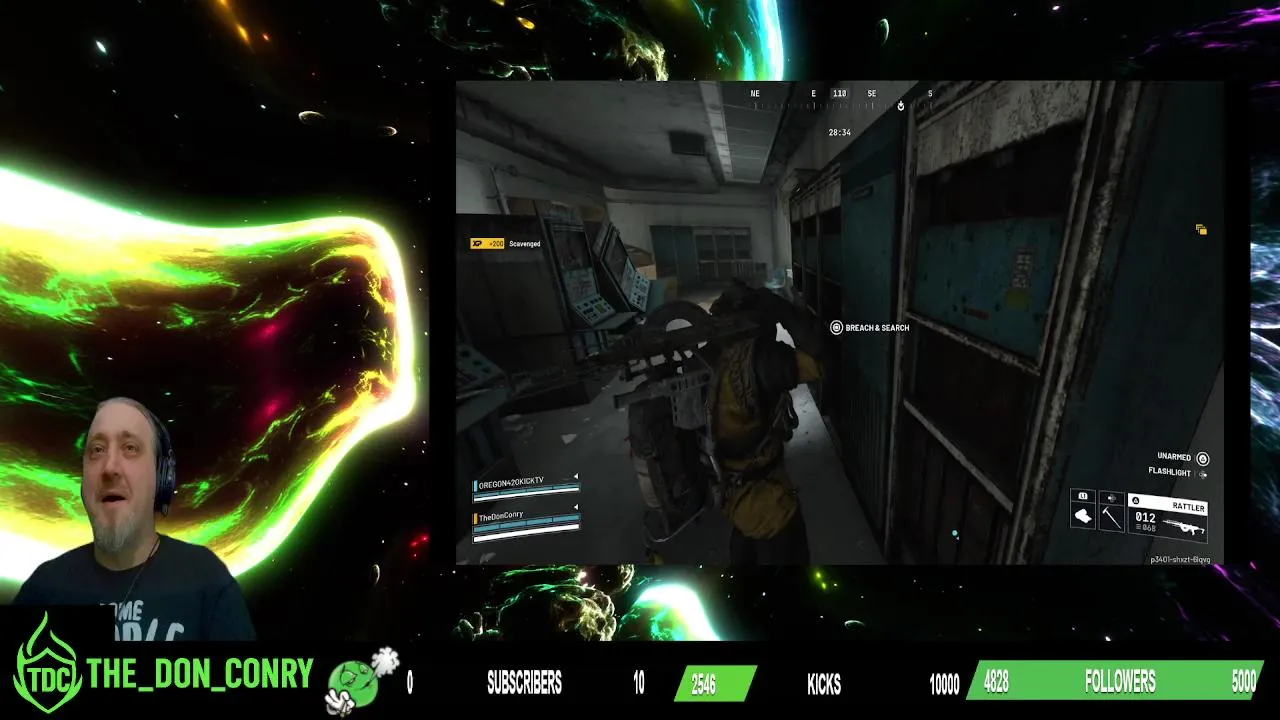The width and height of the screenshot is (1280, 720).
Task: Click the 28:34 match timer
Action: click(839, 132)
